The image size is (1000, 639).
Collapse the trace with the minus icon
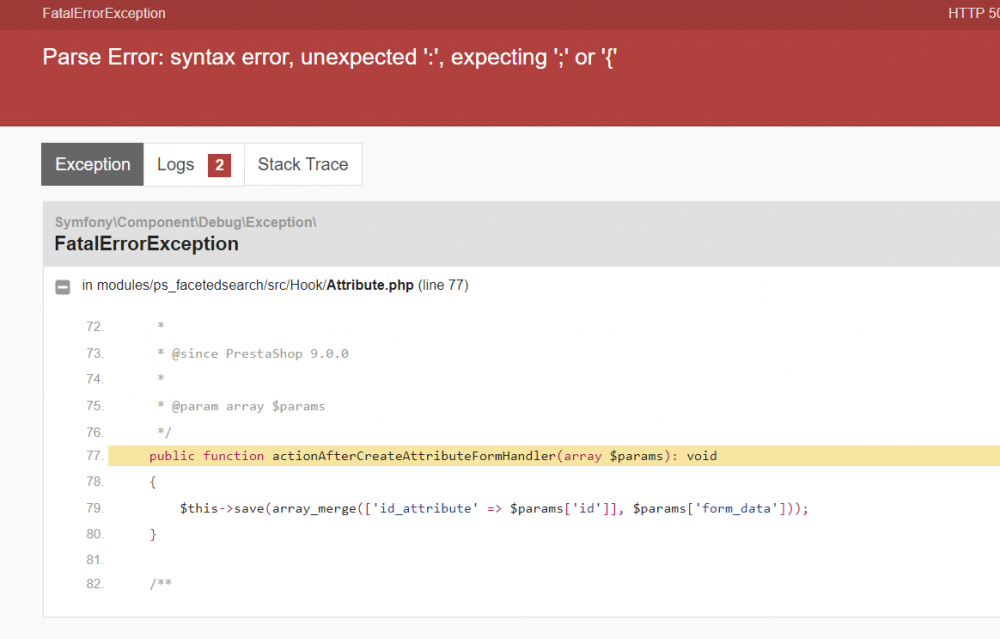tap(62, 286)
